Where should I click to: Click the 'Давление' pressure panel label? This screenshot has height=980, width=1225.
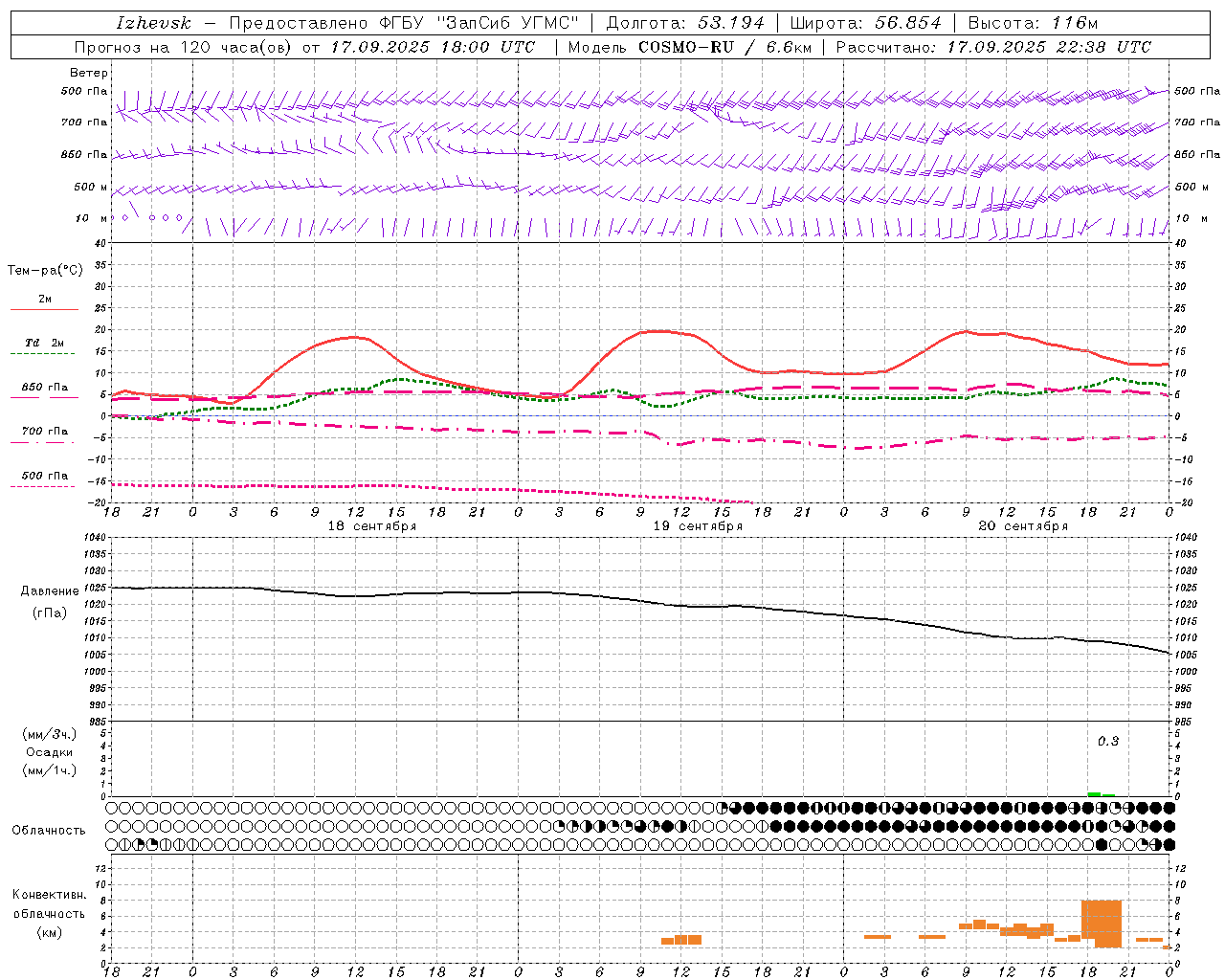50,591
